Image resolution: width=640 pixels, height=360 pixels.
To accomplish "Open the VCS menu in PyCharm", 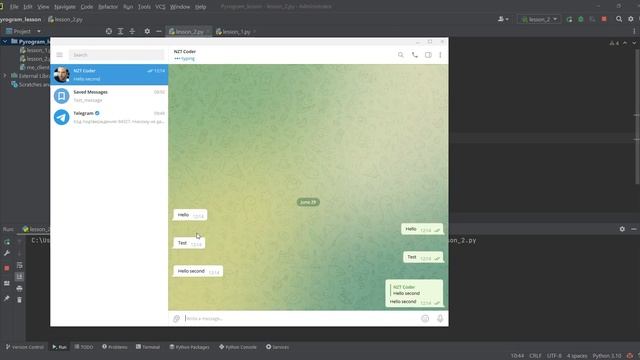I will 160,7.
